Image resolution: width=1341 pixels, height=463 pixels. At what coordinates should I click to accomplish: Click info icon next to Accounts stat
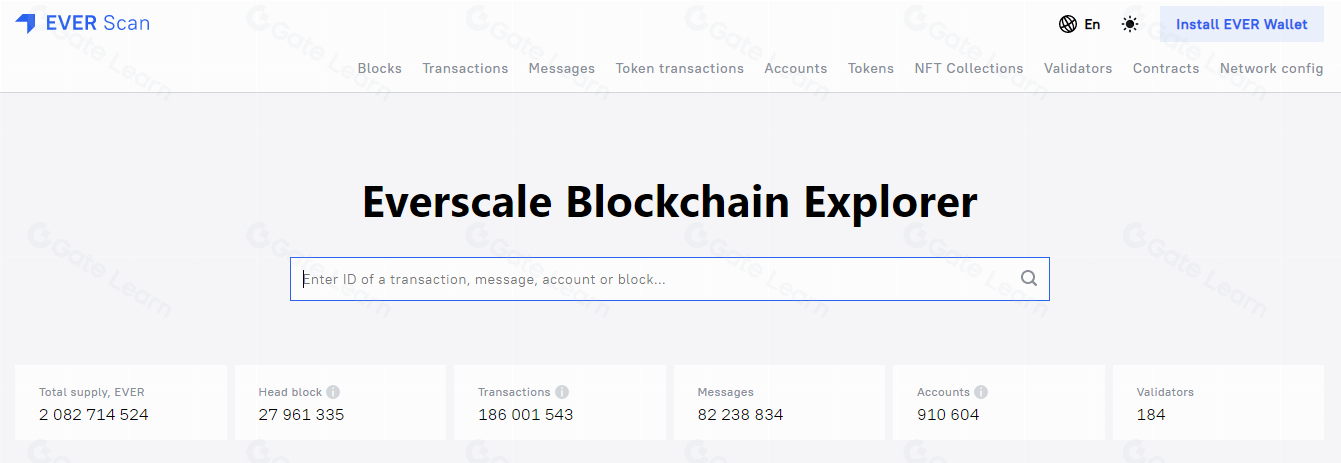pyautogui.click(x=981, y=392)
